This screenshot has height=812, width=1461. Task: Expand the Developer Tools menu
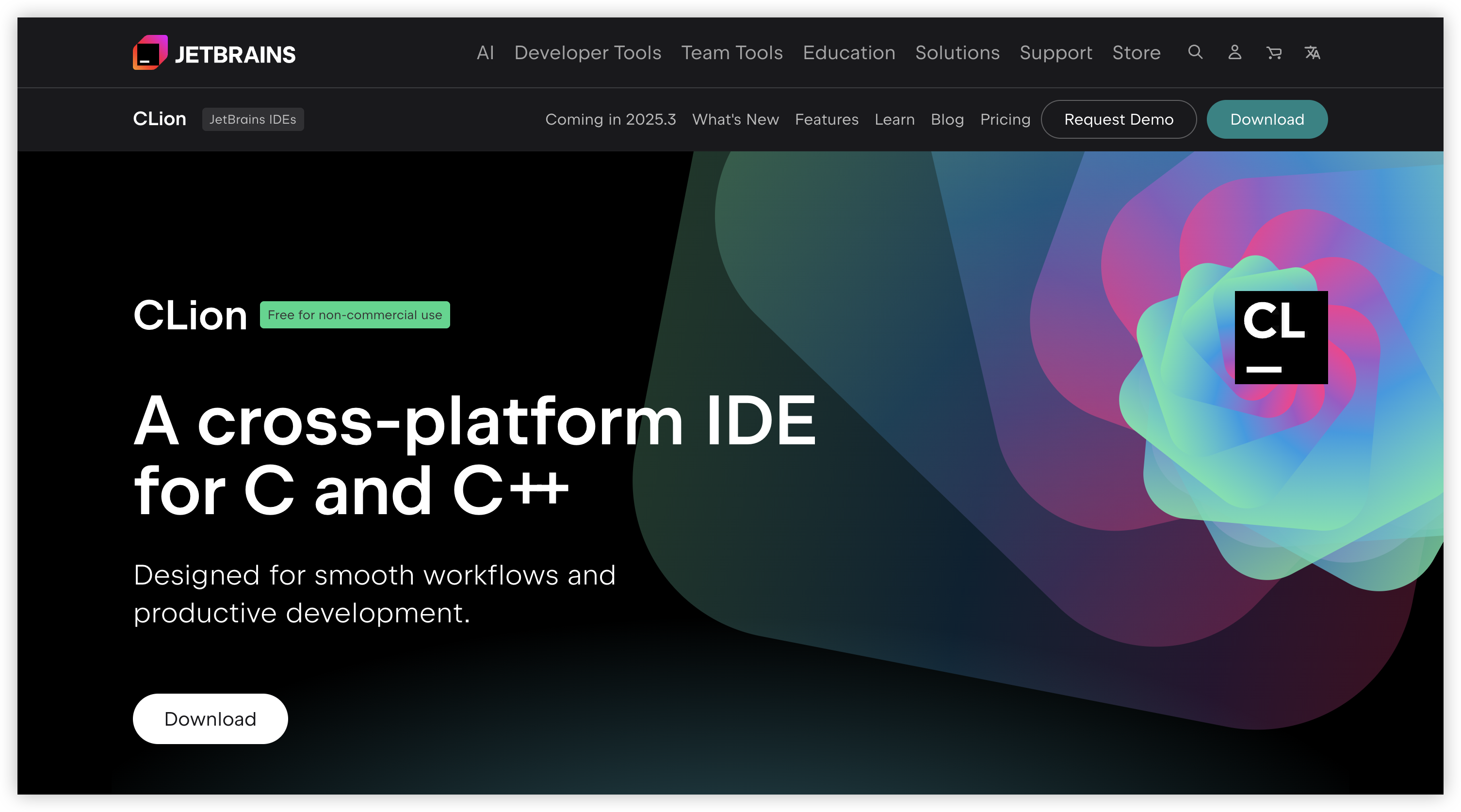tap(587, 53)
